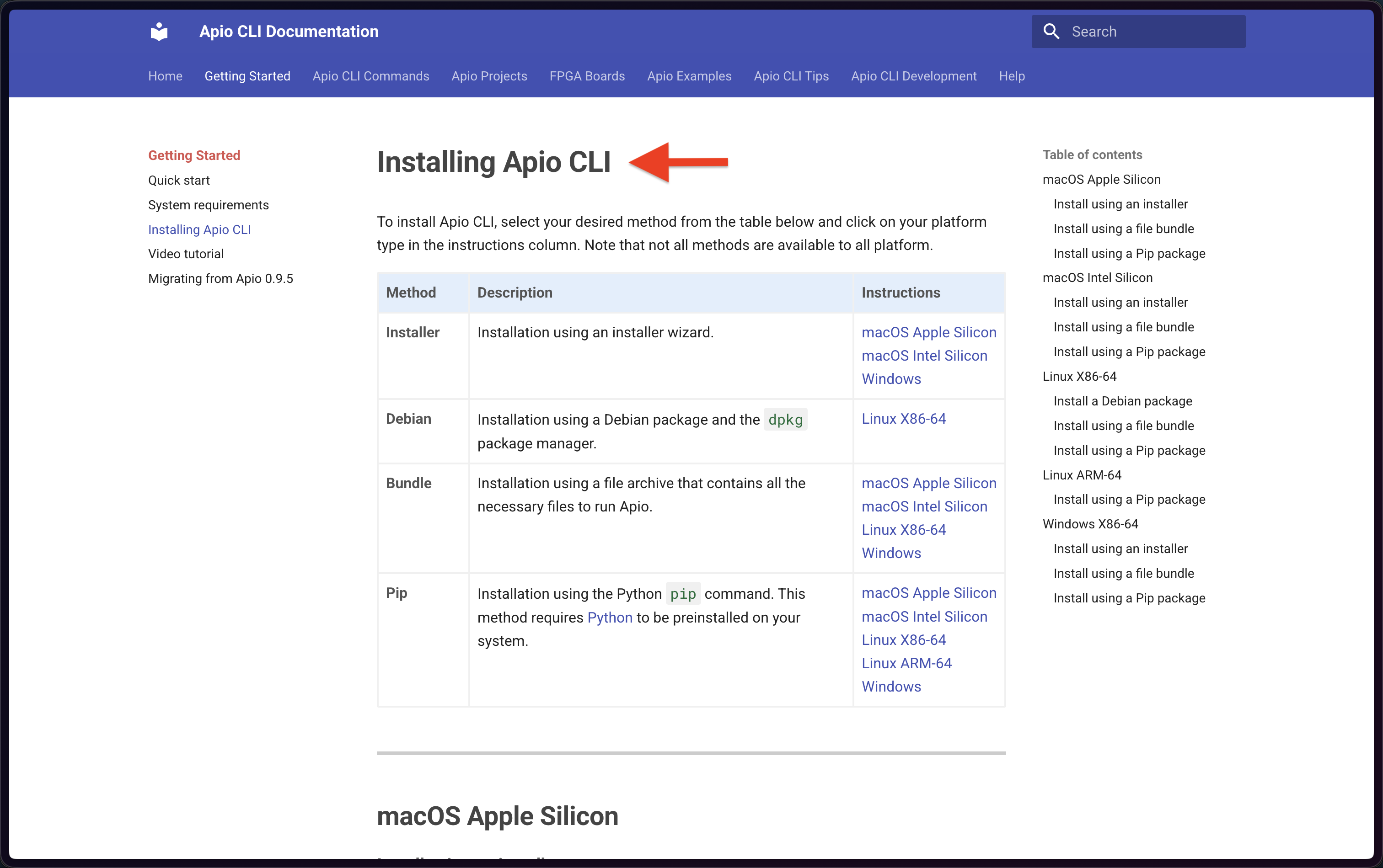Screen dimensions: 1383x868
Task: Open Install using a file bundle under macOS Intel Silicon
Action: point(1123,327)
